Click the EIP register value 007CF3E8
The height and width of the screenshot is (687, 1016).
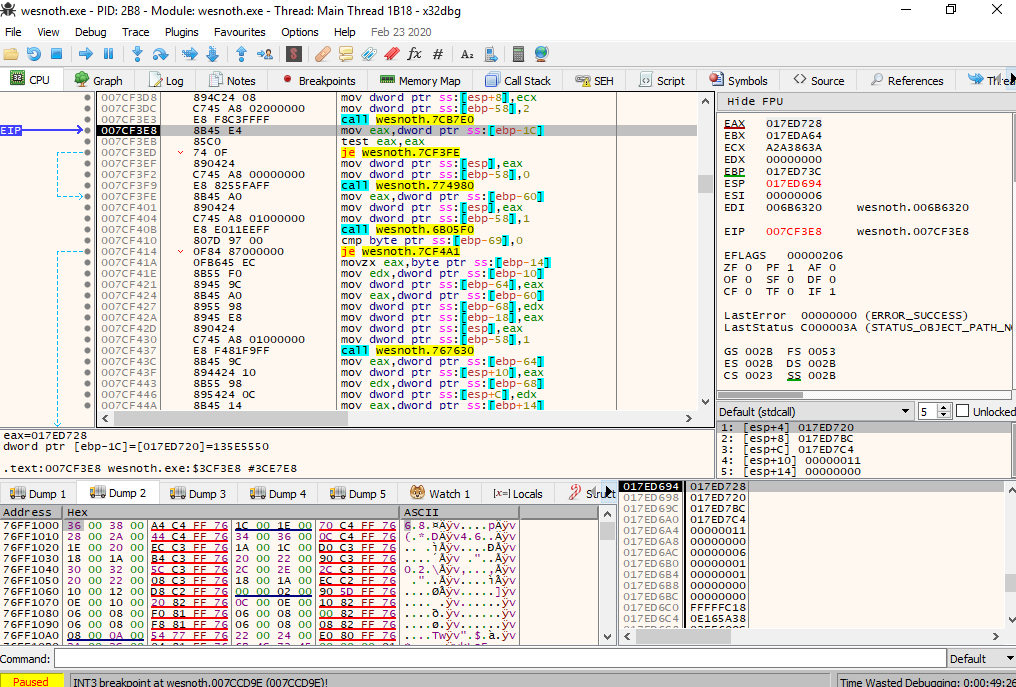(794, 231)
